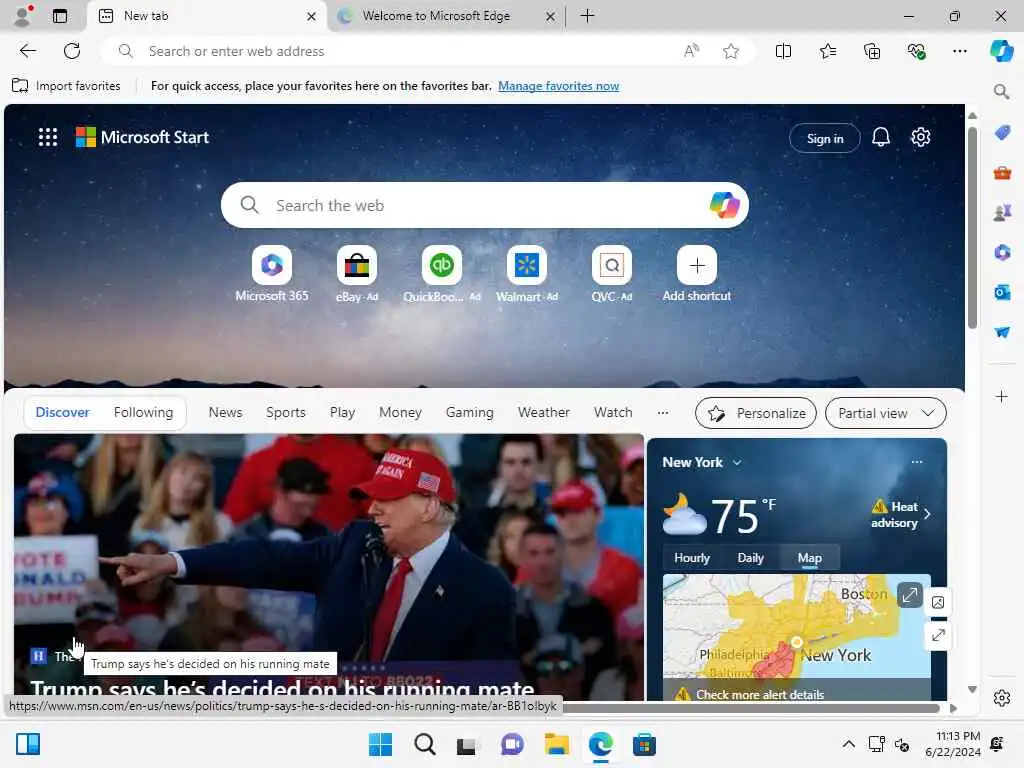
Task: Click the Personalize button
Action: coord(756,413)
